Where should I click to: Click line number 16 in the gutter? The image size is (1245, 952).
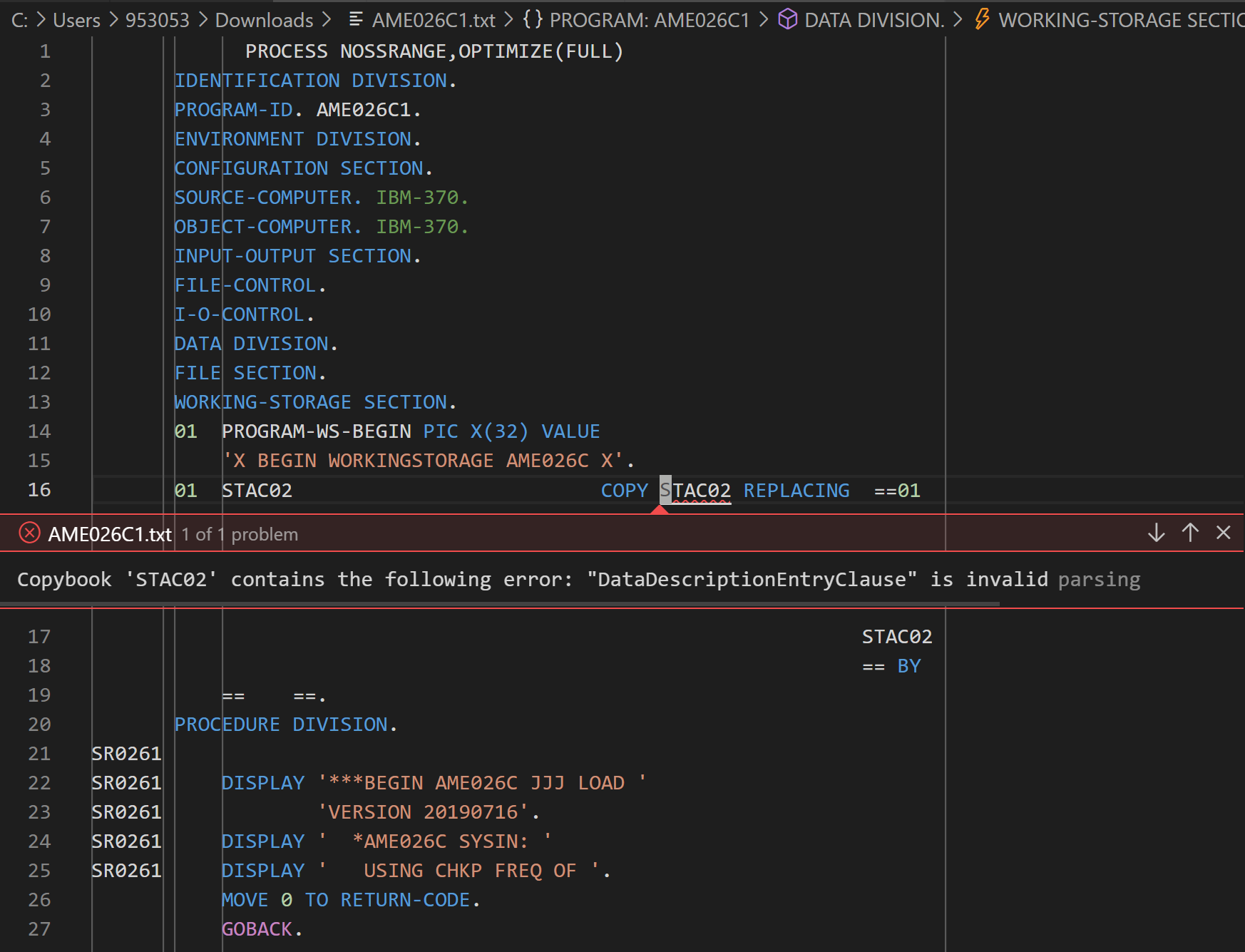tap(40, 489)
